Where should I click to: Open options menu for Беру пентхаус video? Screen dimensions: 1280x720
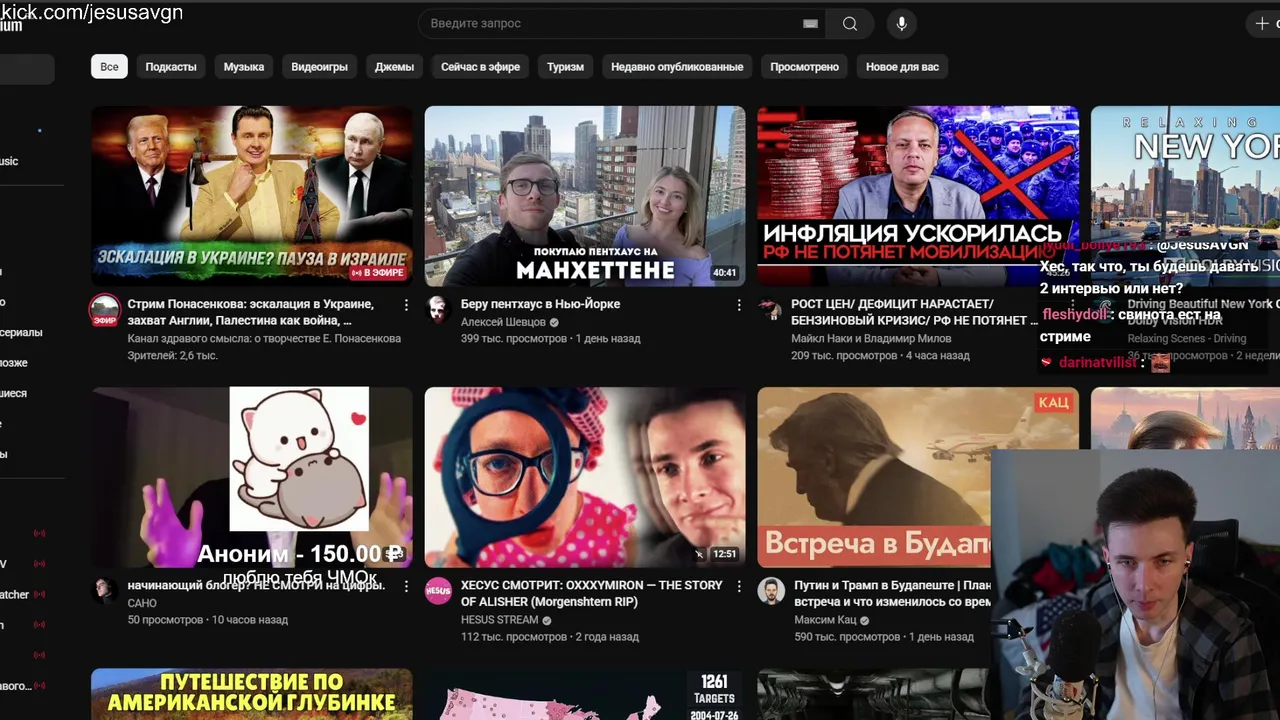[739, 304]
